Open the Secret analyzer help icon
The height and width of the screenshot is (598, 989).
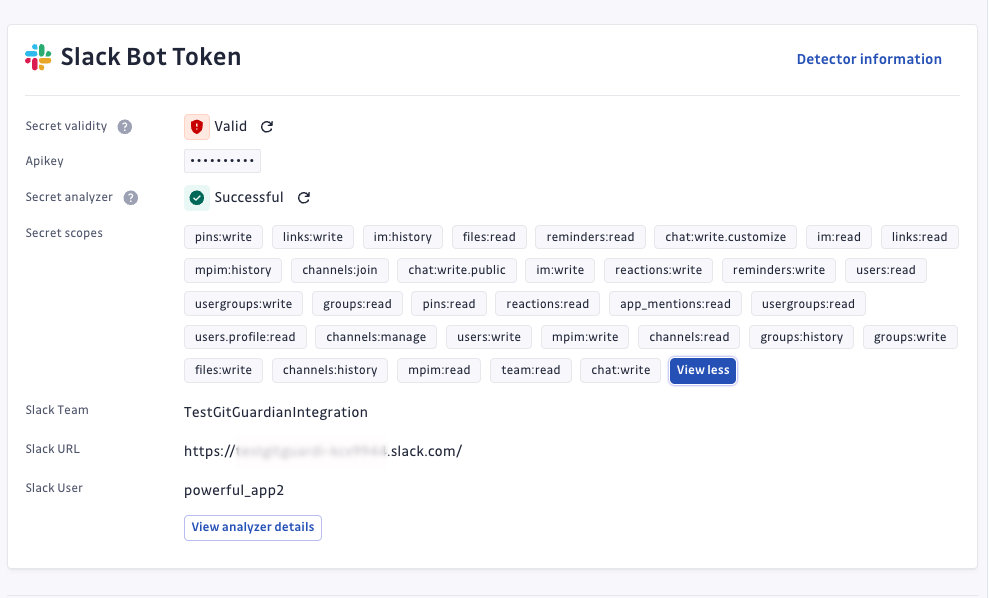tap(131, 197)
